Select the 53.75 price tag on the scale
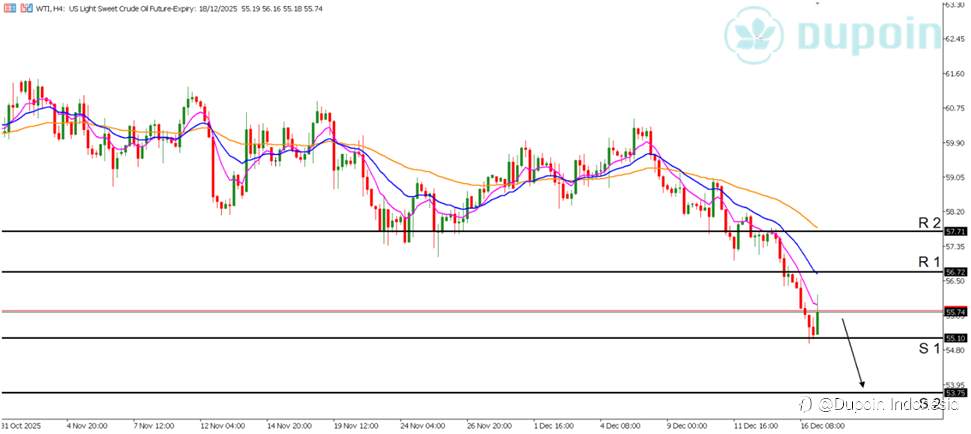 (x=954, y=393)
